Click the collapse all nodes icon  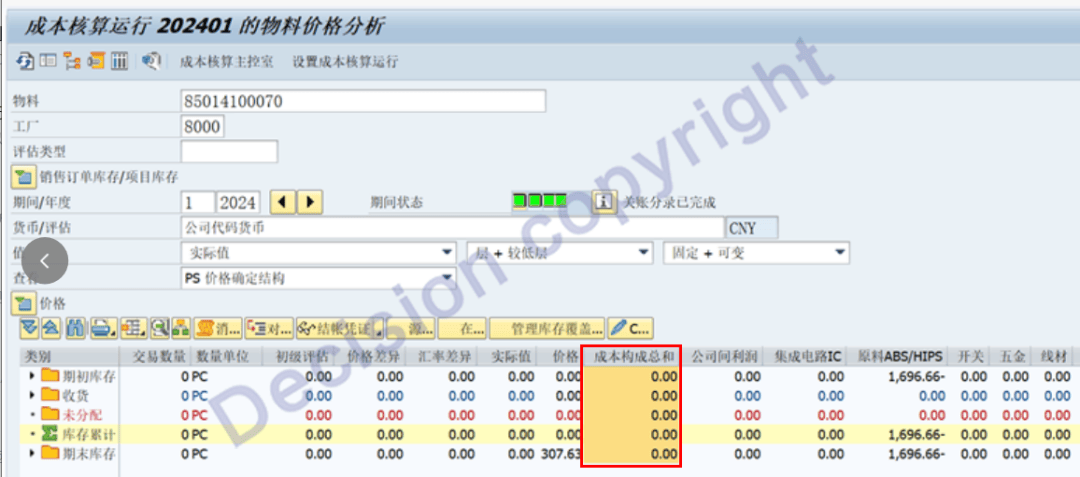pyautogui.click(x=49, y=327)
